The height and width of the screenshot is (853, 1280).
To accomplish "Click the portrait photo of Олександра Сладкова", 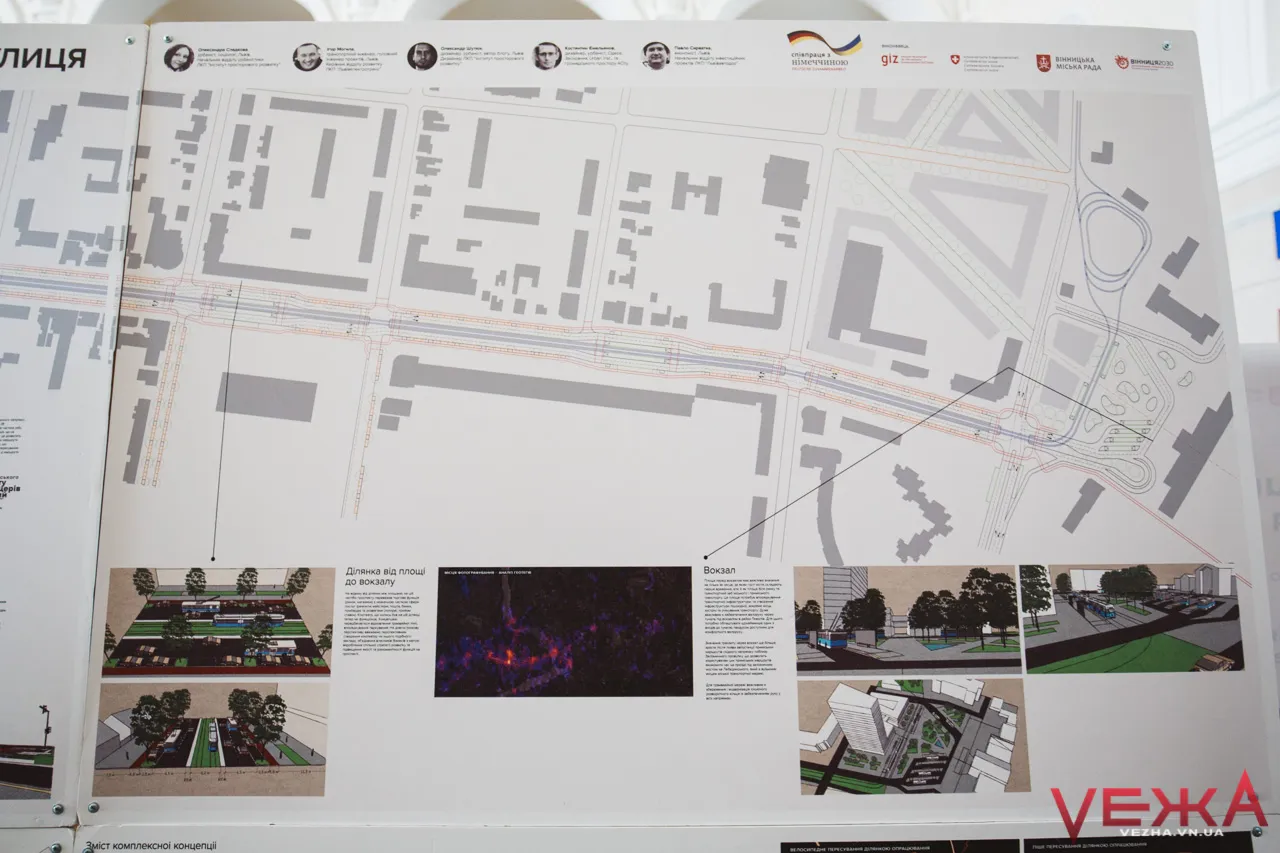I will click(x=179, y=57).
